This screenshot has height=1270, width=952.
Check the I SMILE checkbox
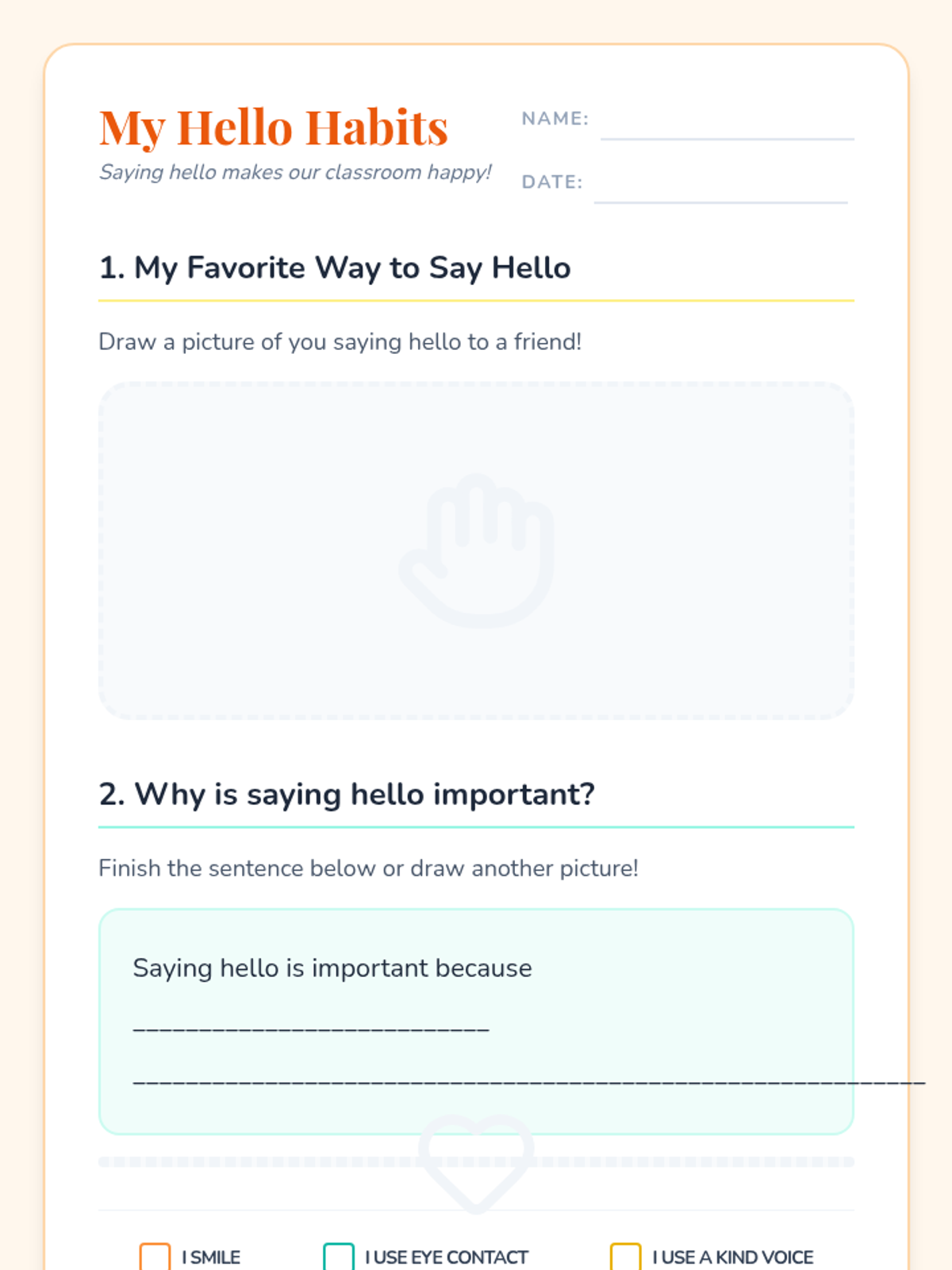point(155,1257)
